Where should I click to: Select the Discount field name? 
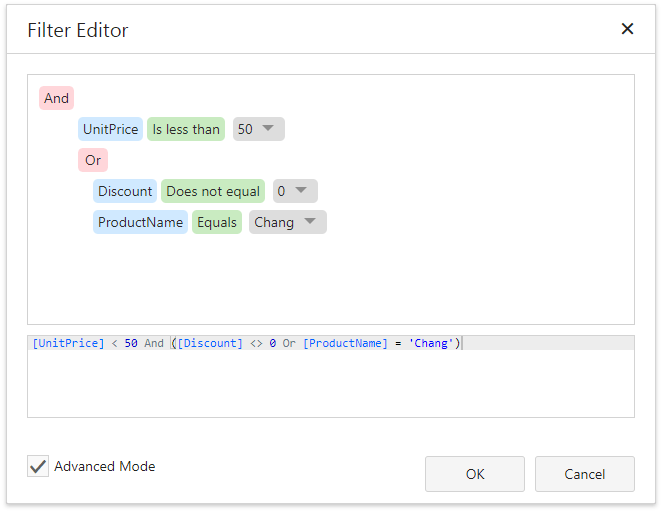[x=125, y=191]
